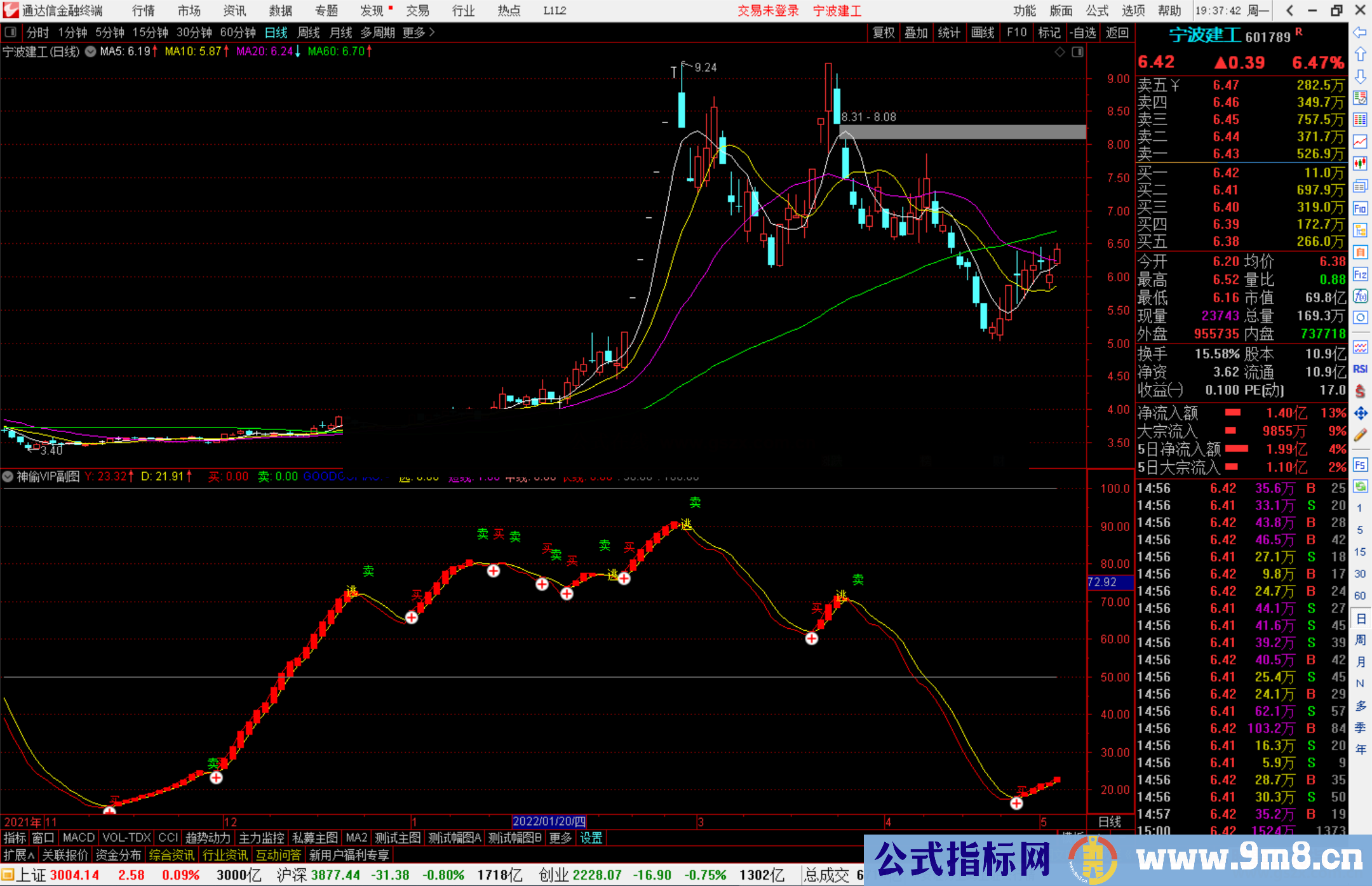
Task: Open the F10 company info sidebar icon
Action: coord(1360,208)
